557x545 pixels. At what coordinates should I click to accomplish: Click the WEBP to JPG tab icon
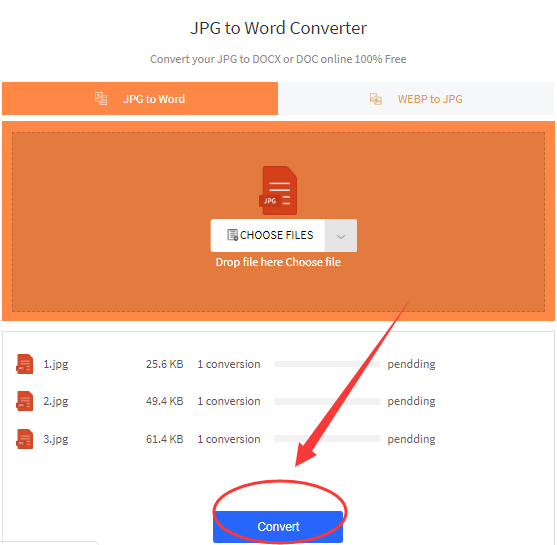[376, 99]
